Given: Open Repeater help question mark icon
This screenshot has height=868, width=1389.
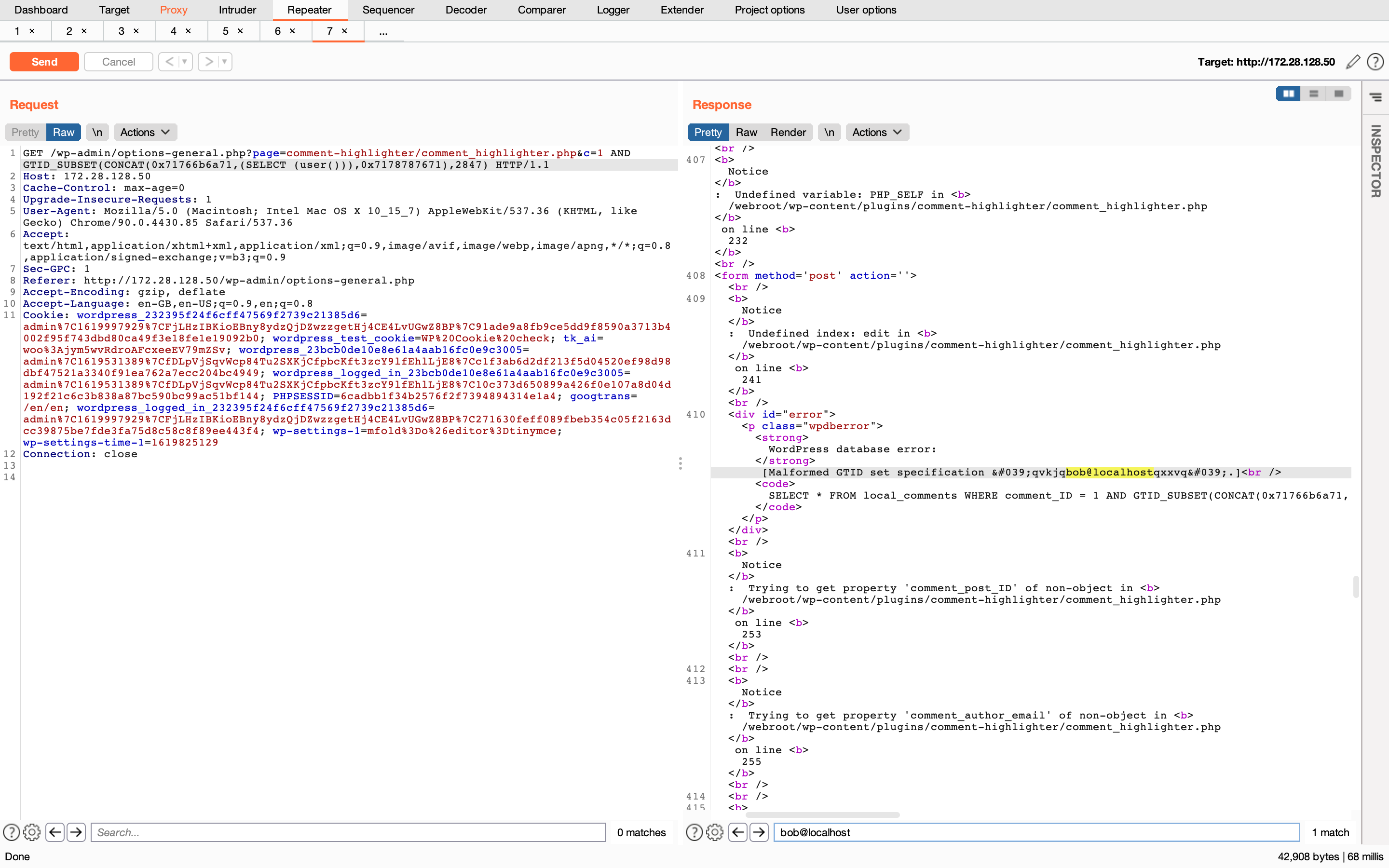Looking at the screenshot, I should (1375, 61).
